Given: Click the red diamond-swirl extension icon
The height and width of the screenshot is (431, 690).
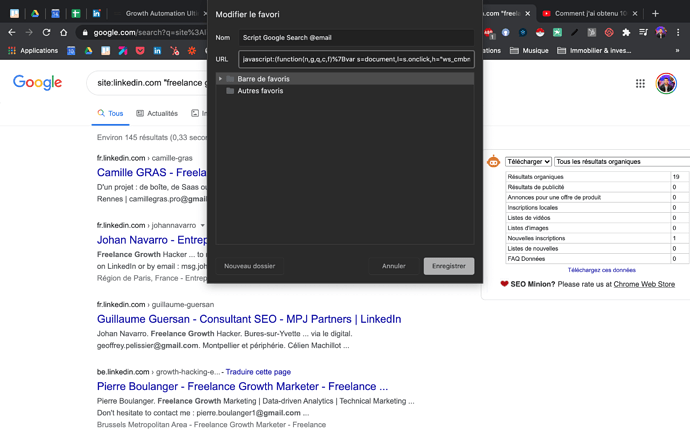Looking at the screenshot, I should tap(609, 32).
